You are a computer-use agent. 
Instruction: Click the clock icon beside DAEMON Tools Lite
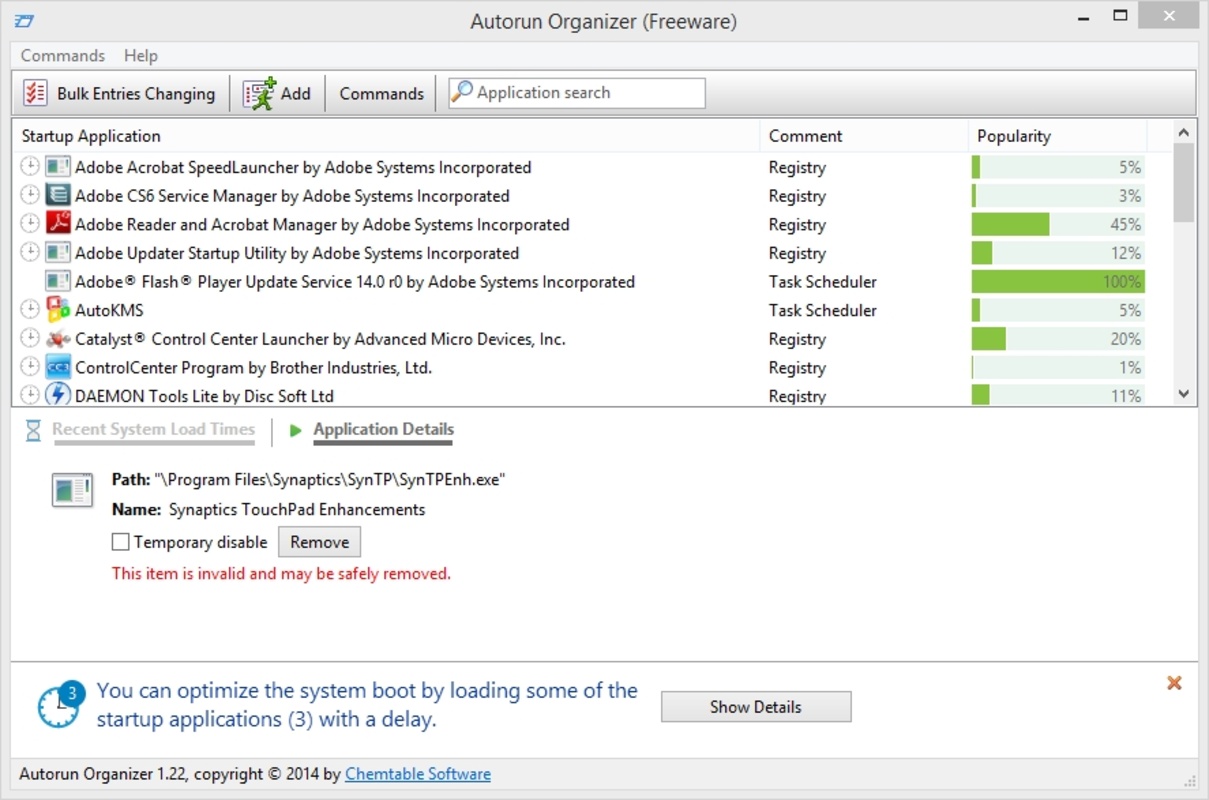30,395
